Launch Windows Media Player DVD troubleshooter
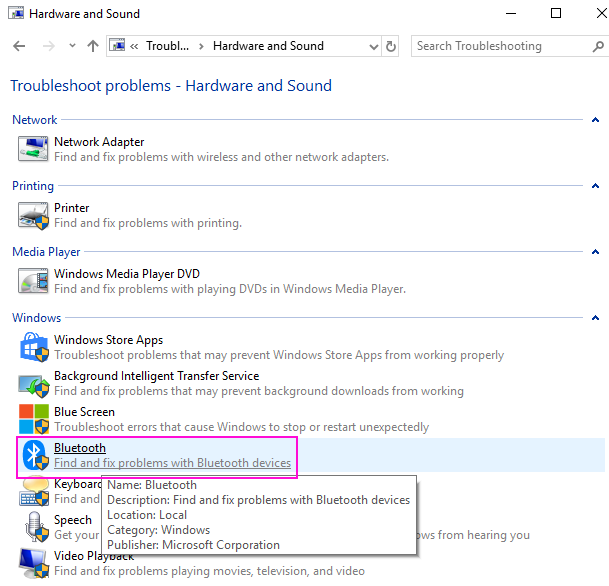 (127, 274)
